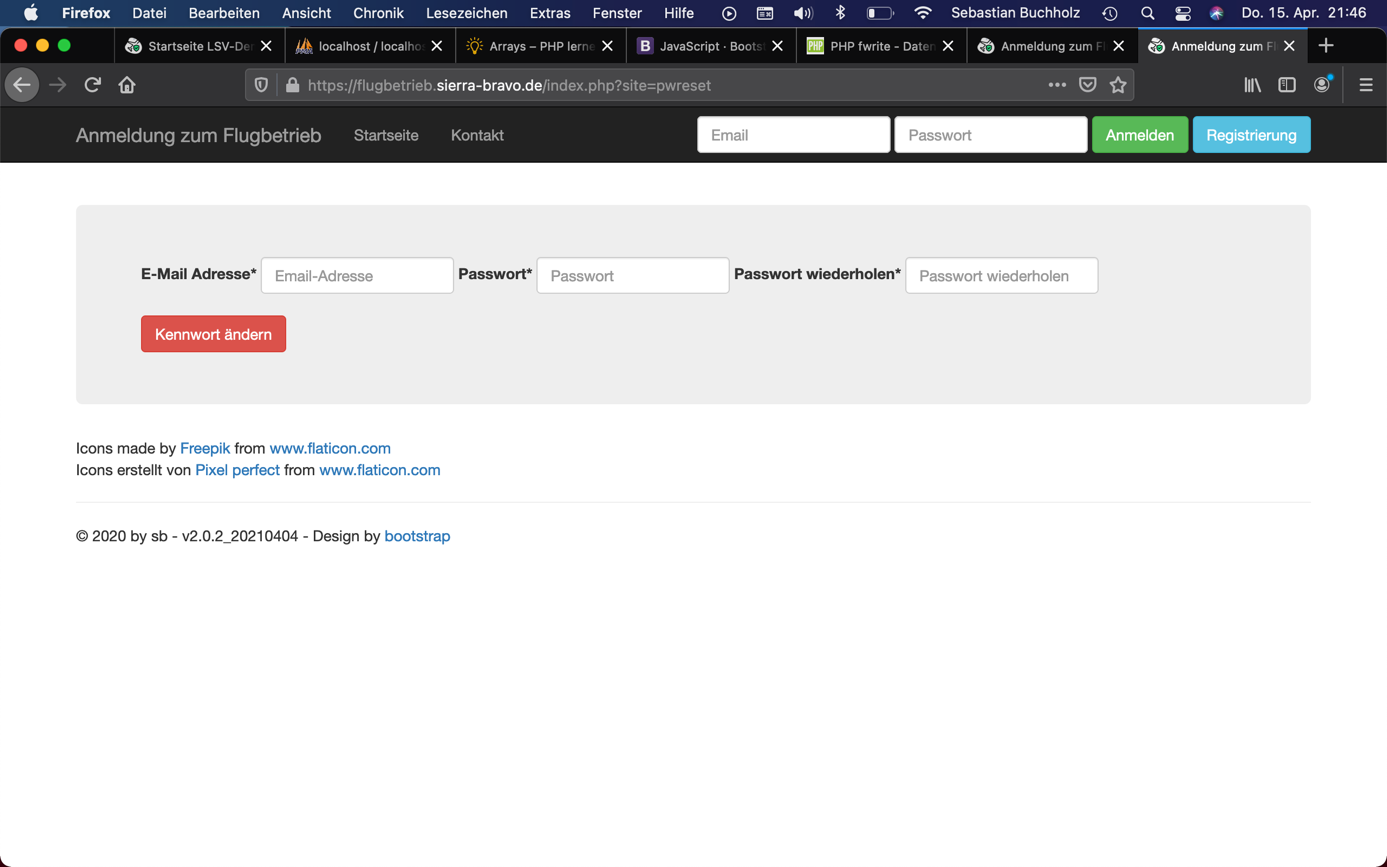Open Firefox hamburger application menu
Viewport: 1387px width, 867px height.
tap(1366, 85)
